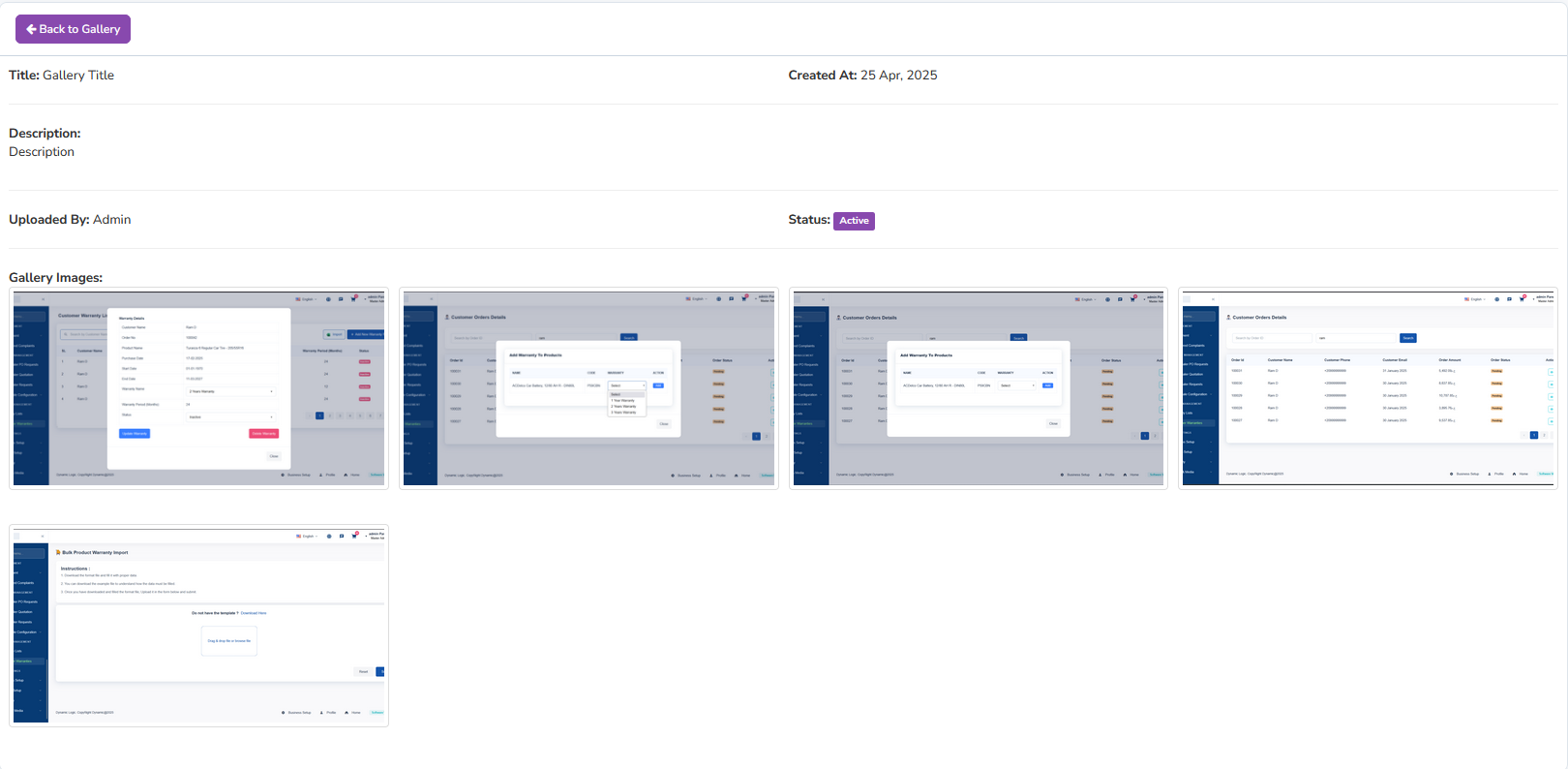The height and width of the screenshot is (769, 1568).
Task: Click the purple Active status badge
Action: [x=854, y=221]
